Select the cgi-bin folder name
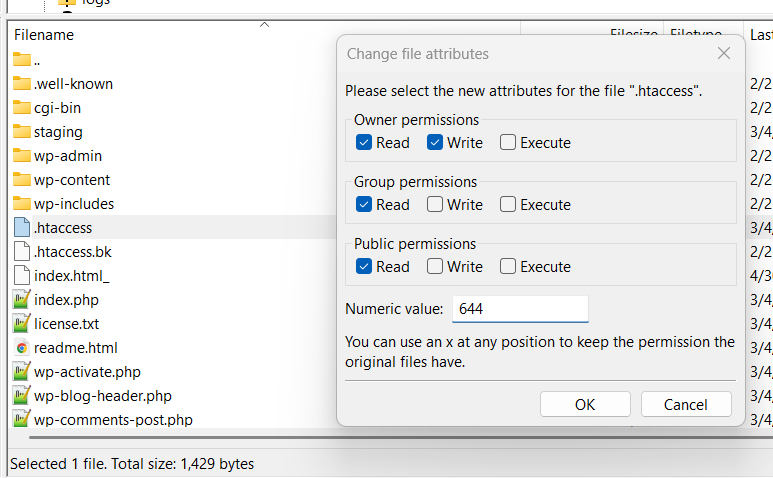The width and height of the screenshot is (773, 478). (57, 108)
